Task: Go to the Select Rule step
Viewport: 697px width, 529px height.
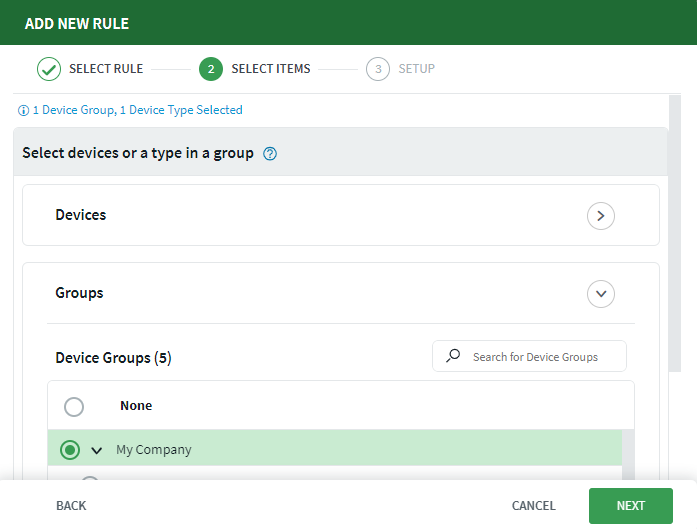Action: [106, 69]
